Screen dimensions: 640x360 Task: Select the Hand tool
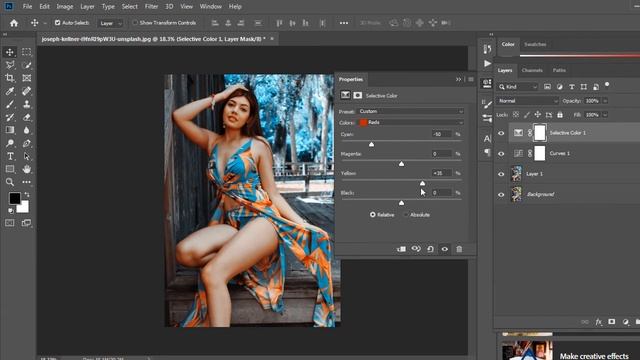coord(27,169)
